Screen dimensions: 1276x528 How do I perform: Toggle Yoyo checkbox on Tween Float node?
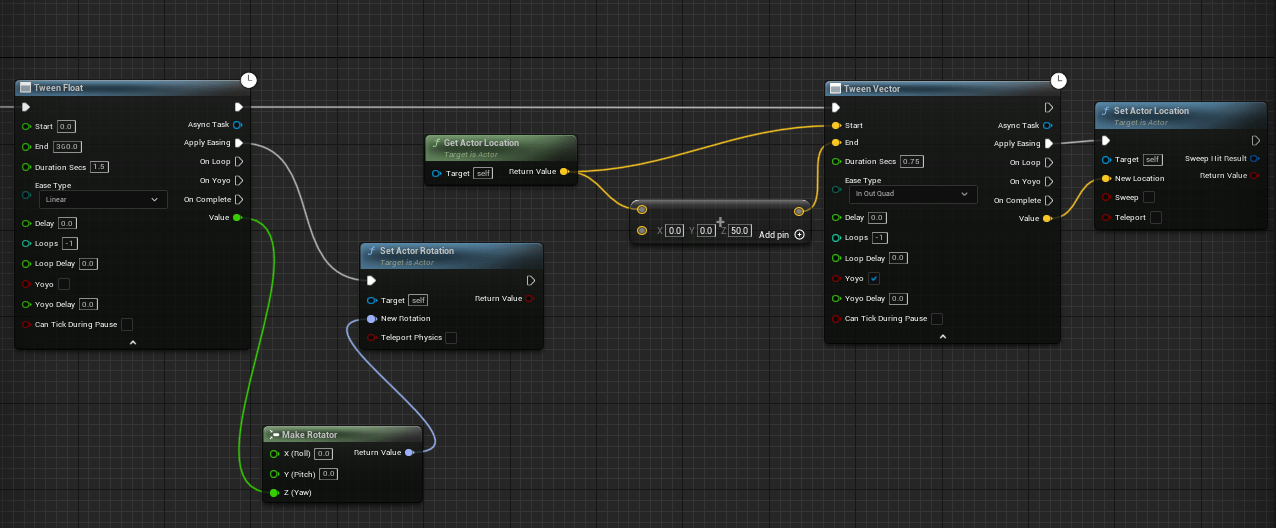[x=64, y=284]
